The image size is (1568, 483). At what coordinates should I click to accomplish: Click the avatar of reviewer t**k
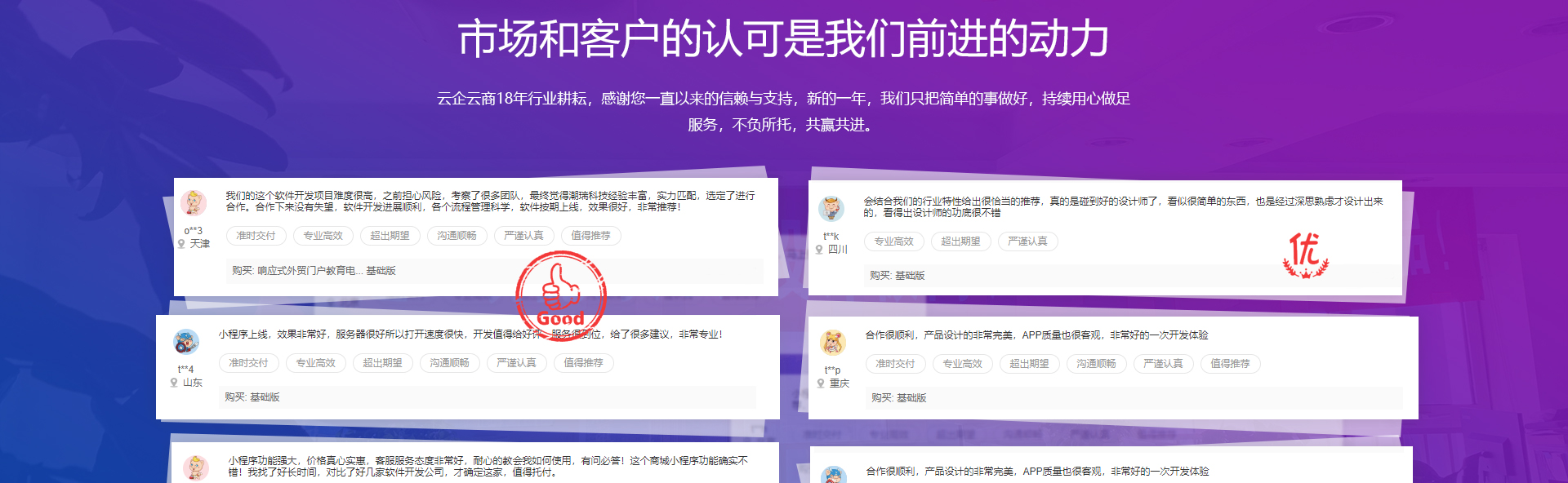(831, 208)
